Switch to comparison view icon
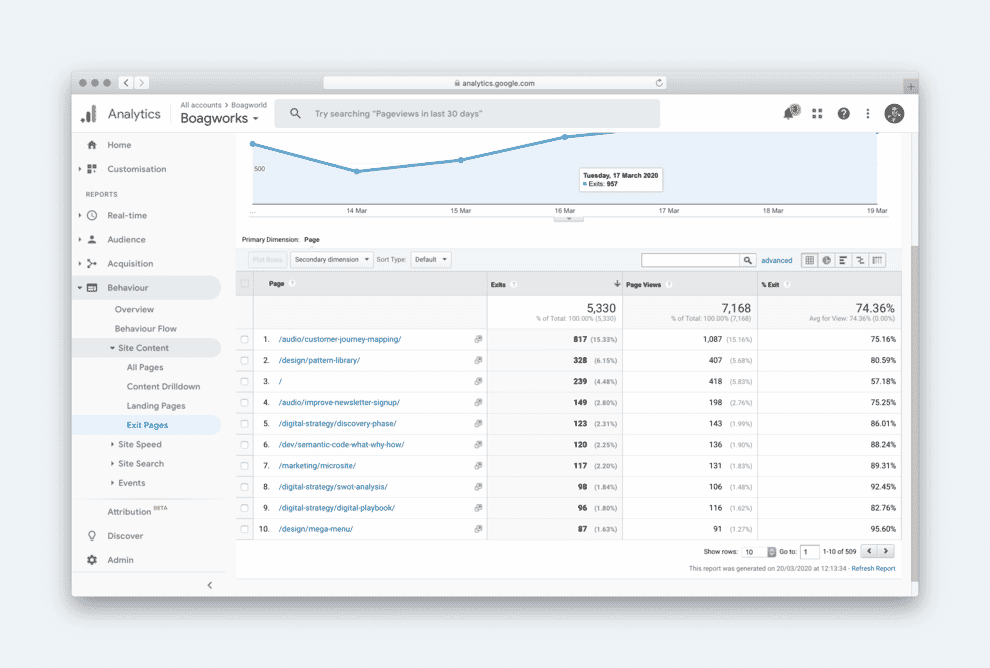 (860, 260)
